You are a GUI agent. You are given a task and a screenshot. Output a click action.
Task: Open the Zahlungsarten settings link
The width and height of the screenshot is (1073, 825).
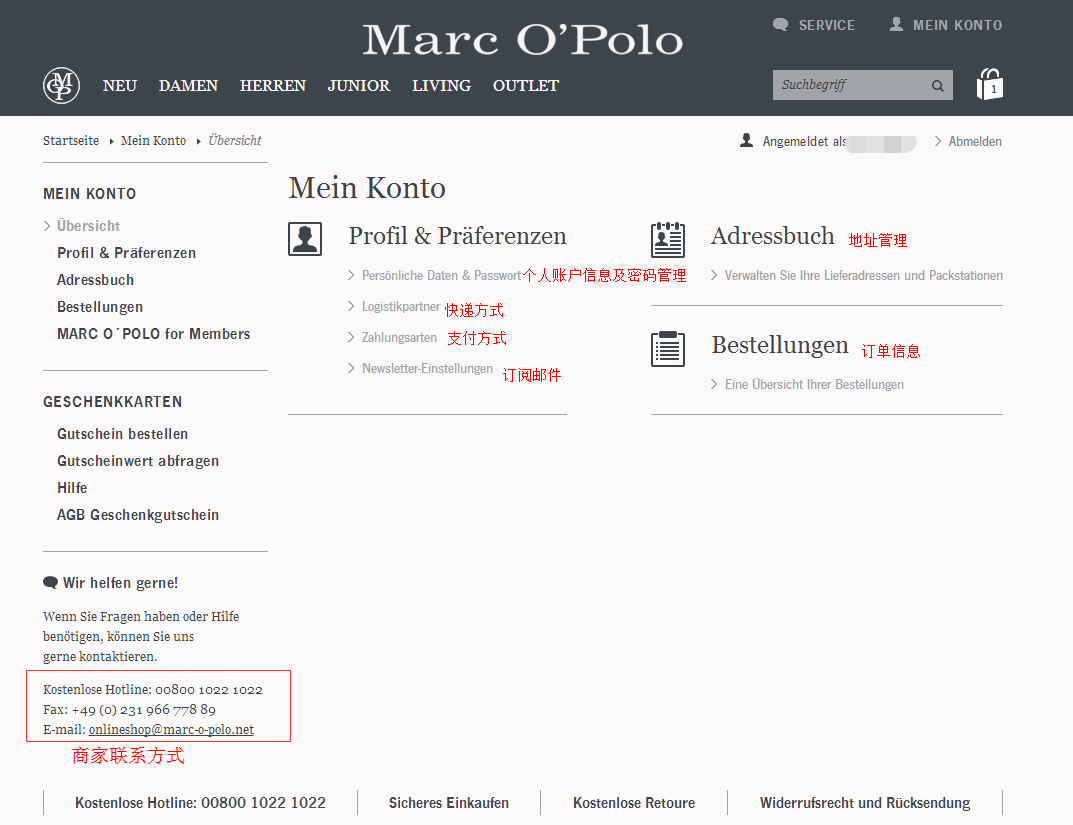pyautogui.click(x=399, y=338)
